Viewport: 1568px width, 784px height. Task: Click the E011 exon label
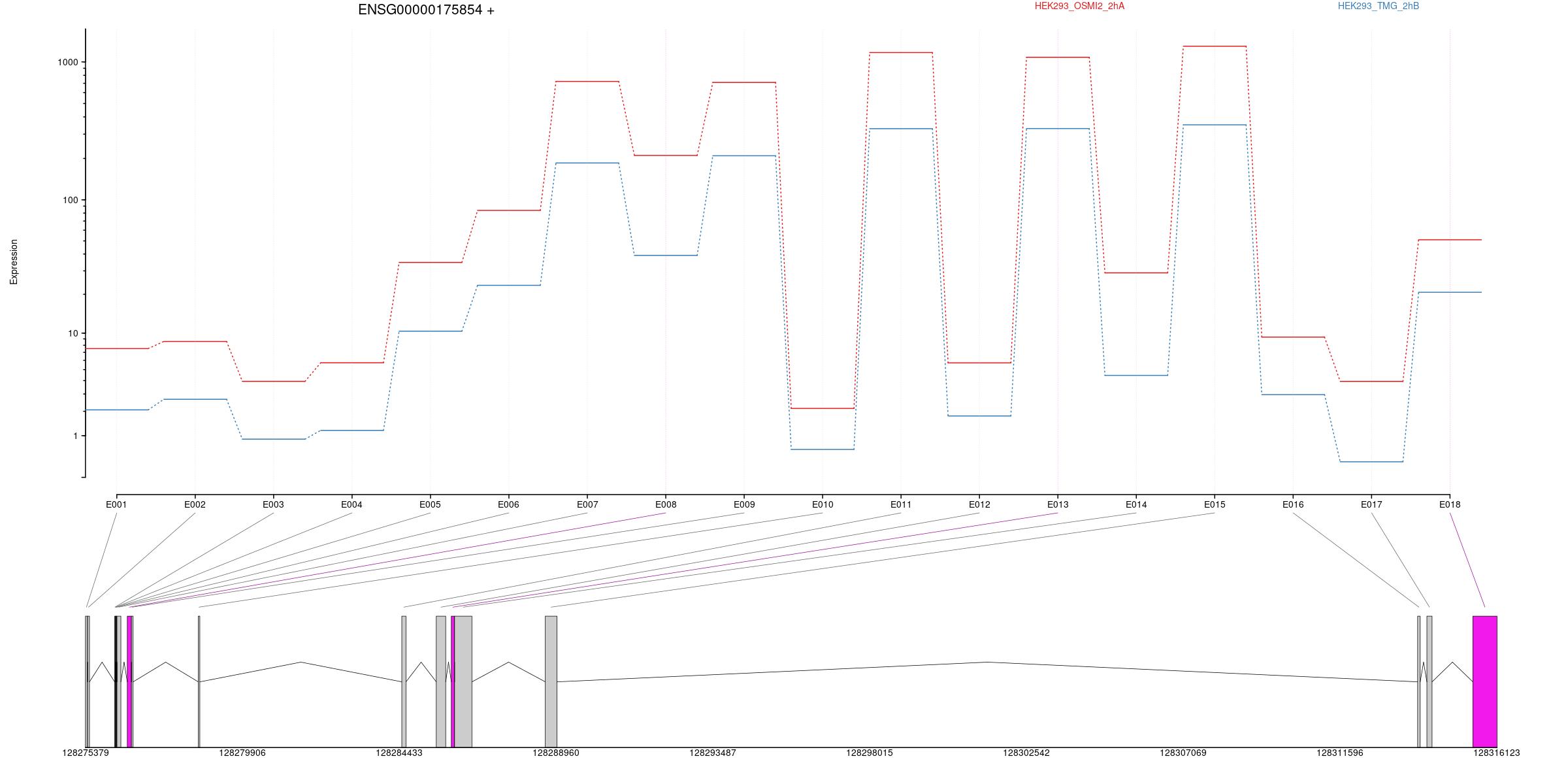click(x=901, y=504)
